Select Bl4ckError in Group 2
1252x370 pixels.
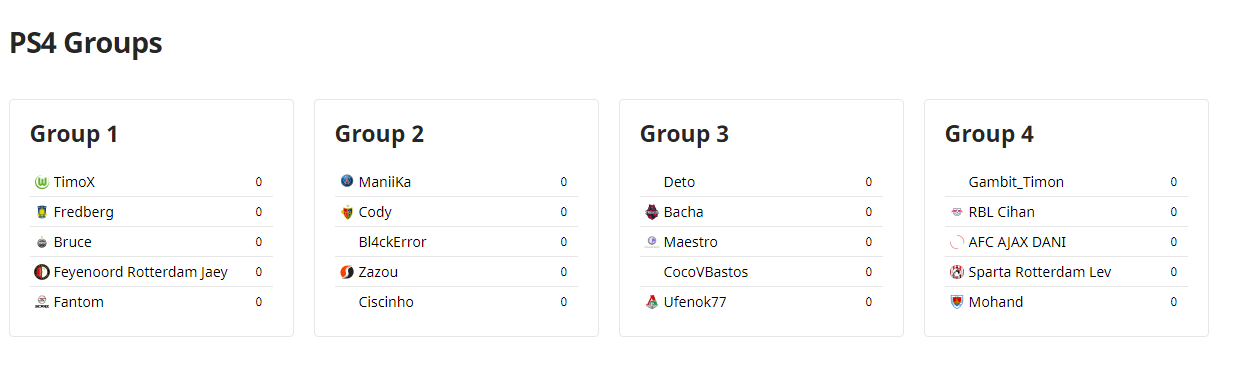393,242
